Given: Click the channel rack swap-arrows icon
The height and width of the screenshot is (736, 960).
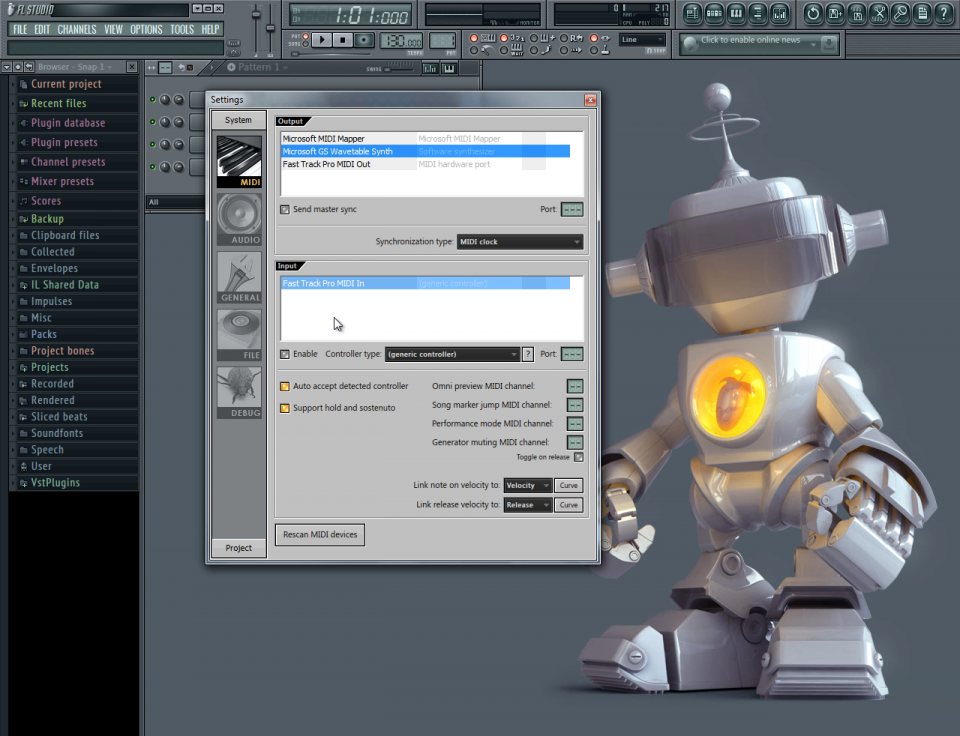Looking at the screenshot, I should 151,67.
